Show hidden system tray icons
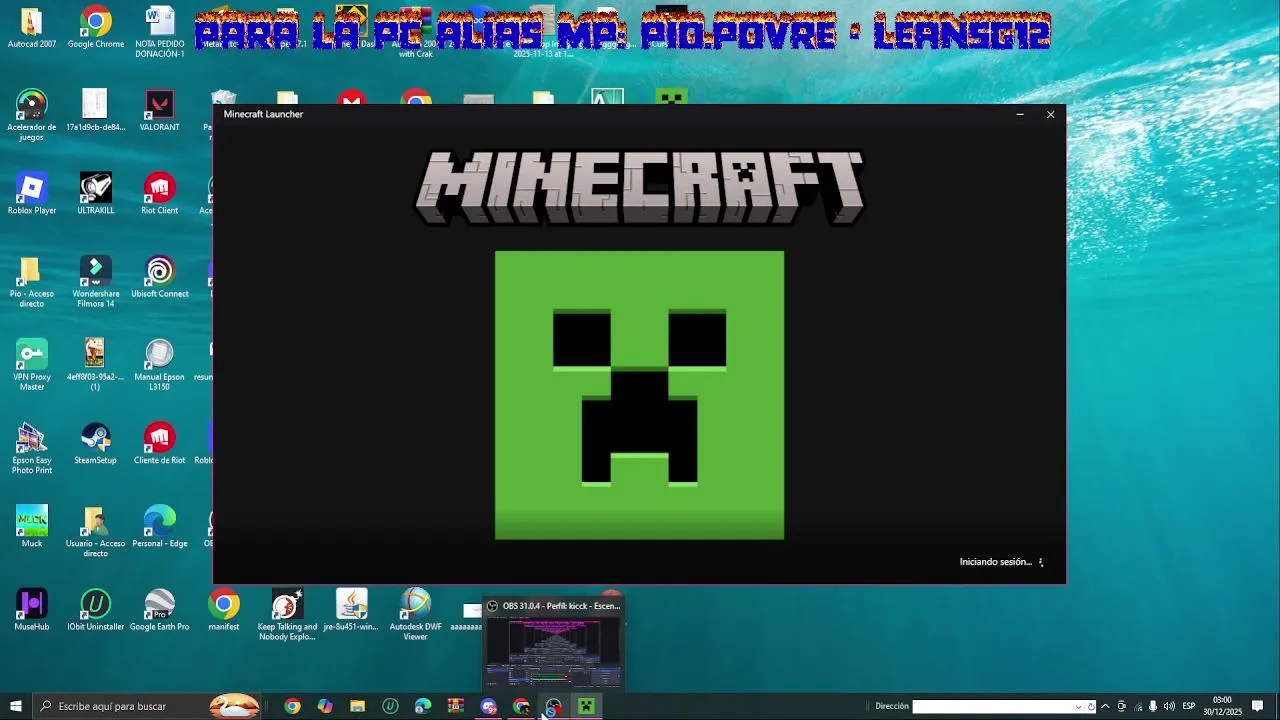Viewport: 1280px width, 720px height. (1105, 706)
